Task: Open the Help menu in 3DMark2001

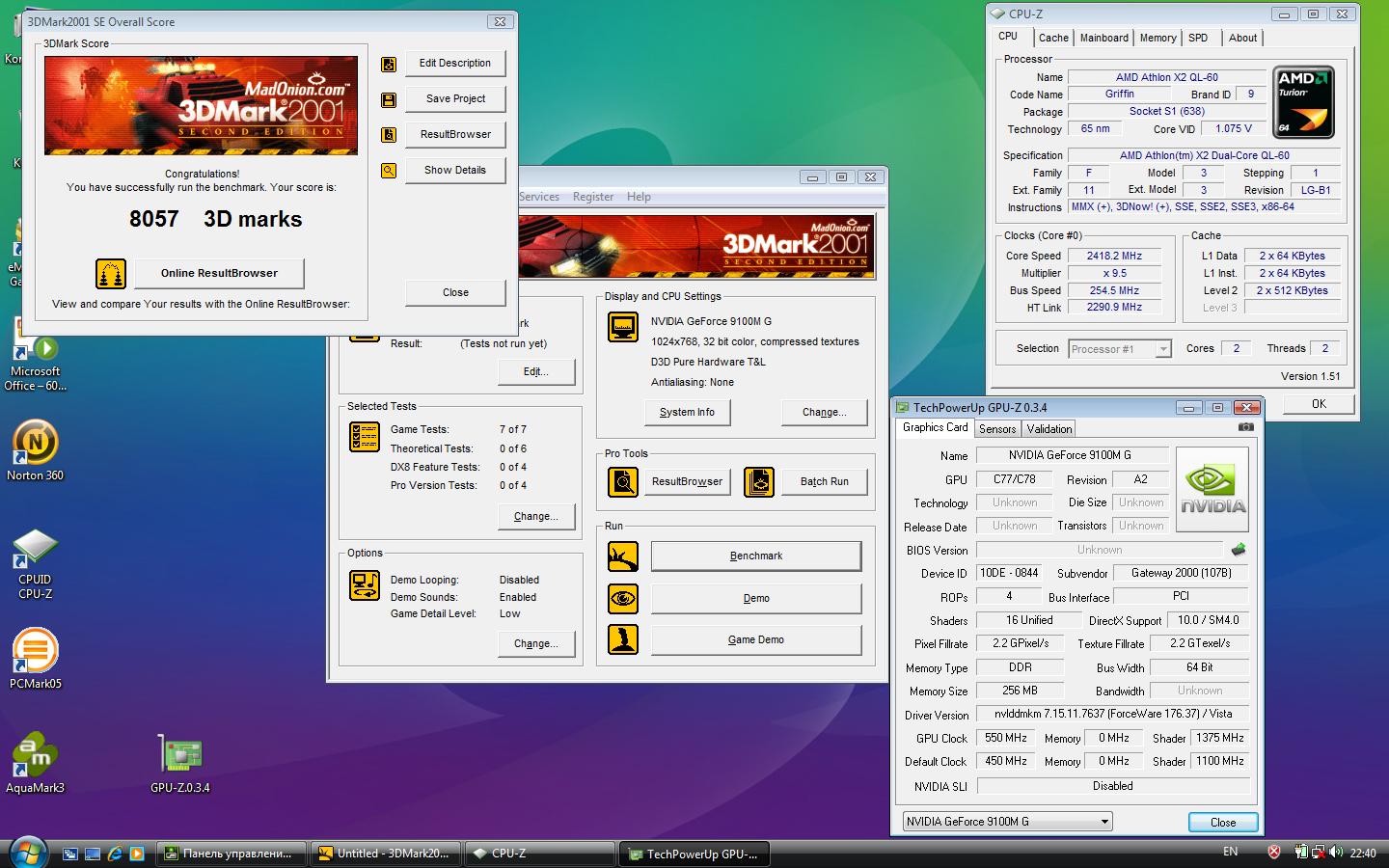Action: [x=639, y=197]
